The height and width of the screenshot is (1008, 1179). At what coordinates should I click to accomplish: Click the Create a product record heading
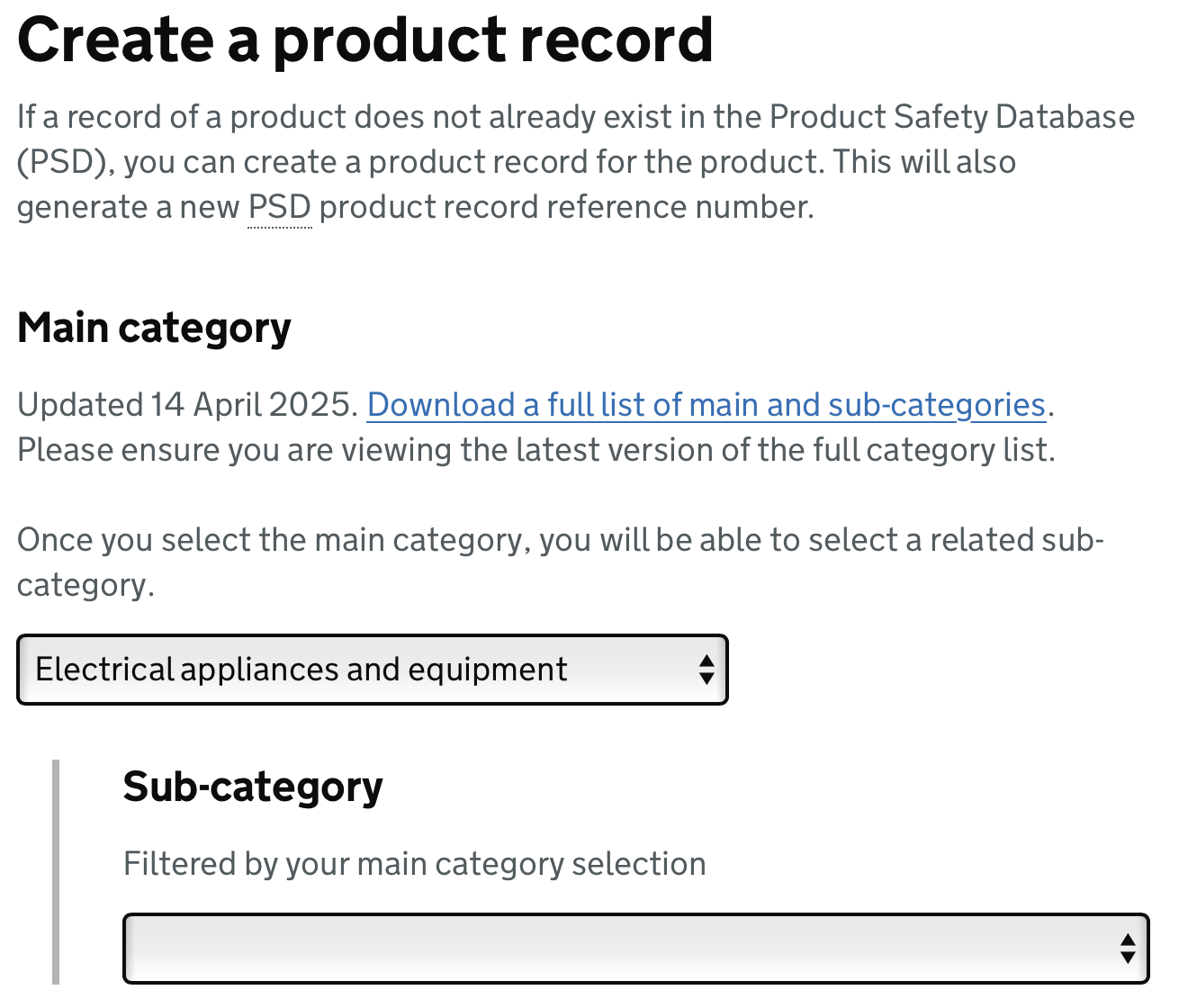tap(364, 40)
